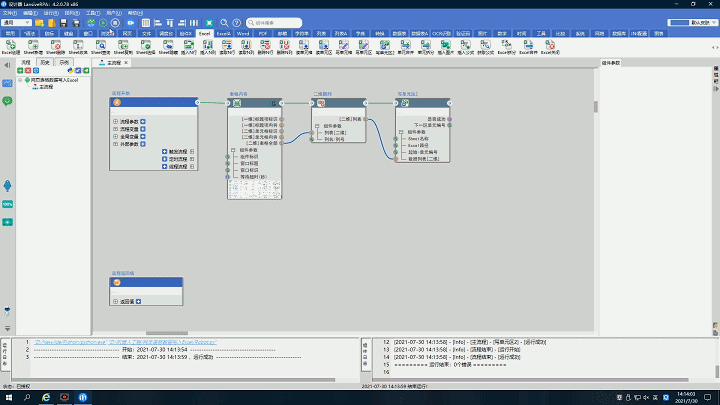The height and width of the screenshot is (405, 720).
Task: Close the 主流程 canvas tab
Action: pos(126,62)
